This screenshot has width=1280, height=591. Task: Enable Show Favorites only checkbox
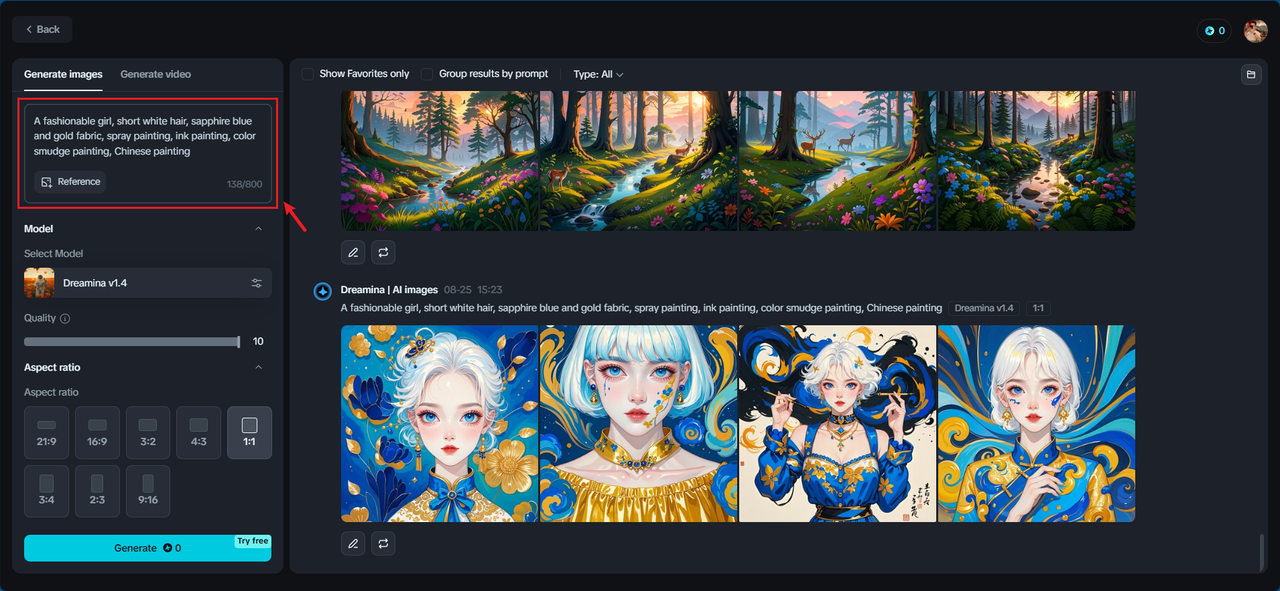(307, 74)
